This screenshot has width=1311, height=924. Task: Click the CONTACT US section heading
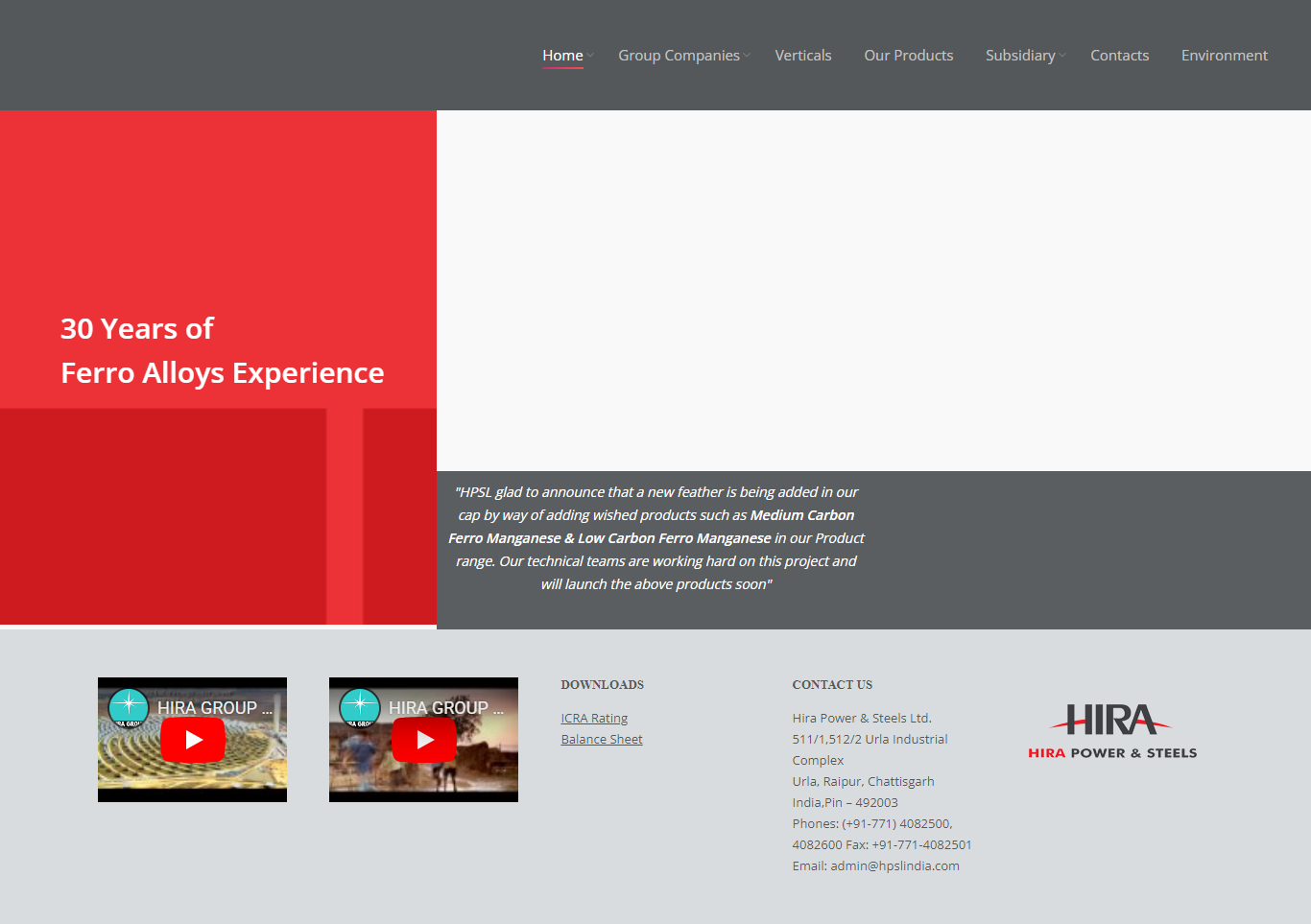pos(832,685)
